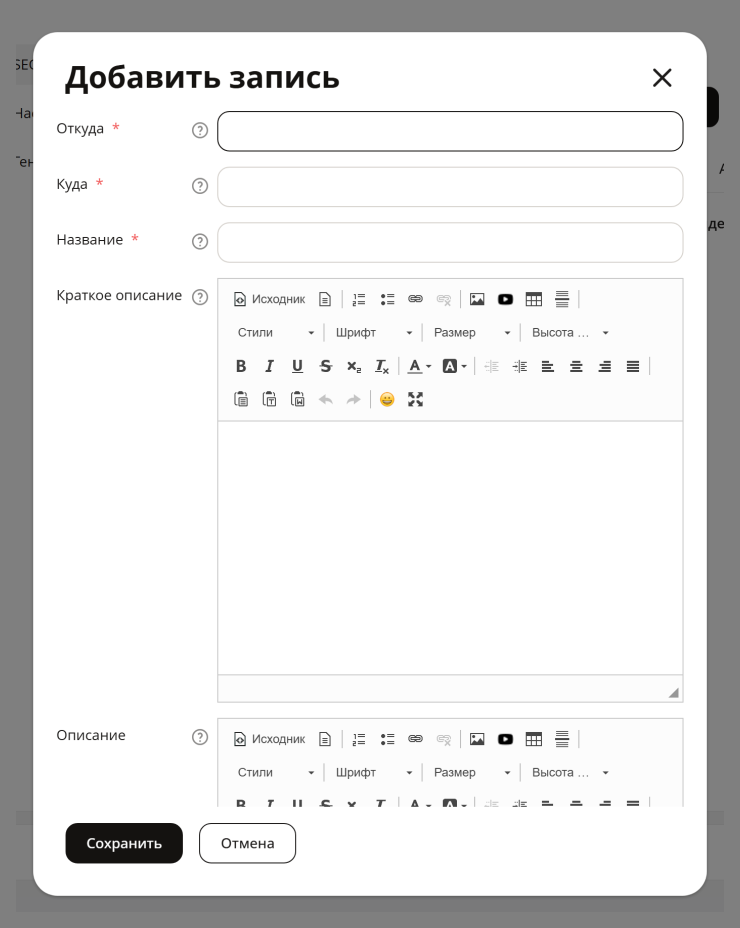The height and width of the screenshot is (928, 740).
Task: Insert horizontal line in Краткое описание editor
Action: pyautogui.click(x=562, y=299)
